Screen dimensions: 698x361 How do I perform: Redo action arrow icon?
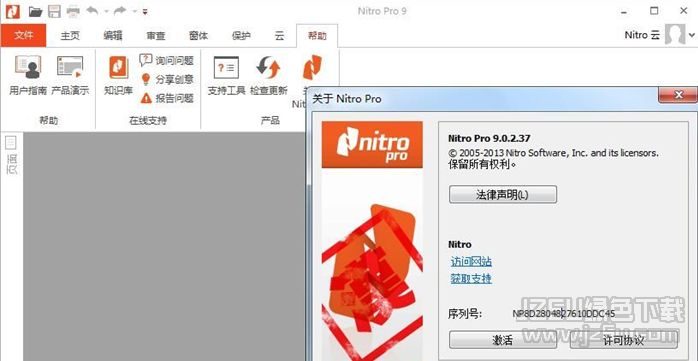[x=120, y=11]
